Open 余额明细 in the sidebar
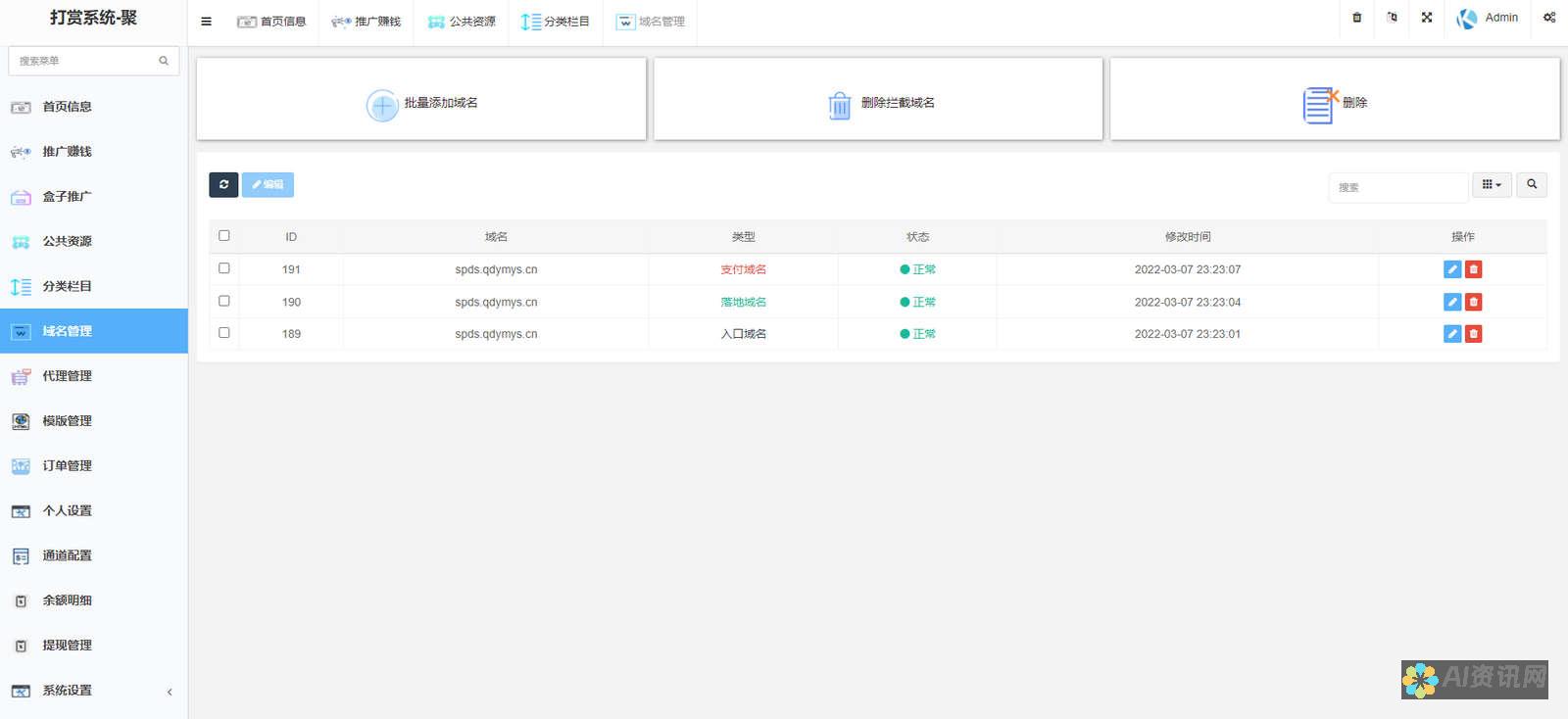The width and height of the screenshot is (1568, 719). pyautogui.click(x=94, y=600)
